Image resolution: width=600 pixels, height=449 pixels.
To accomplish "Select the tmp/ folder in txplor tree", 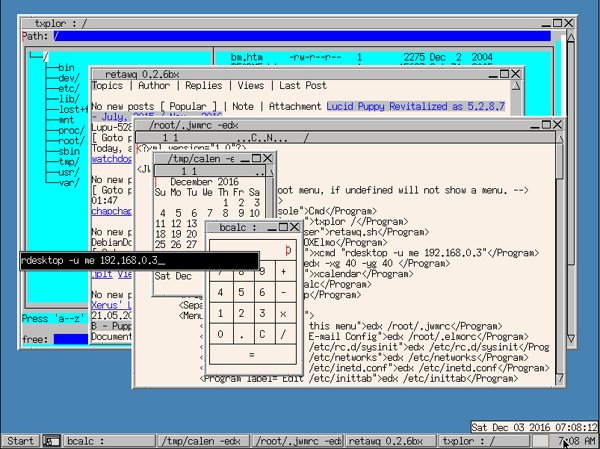I will click(x=69, y=162).
